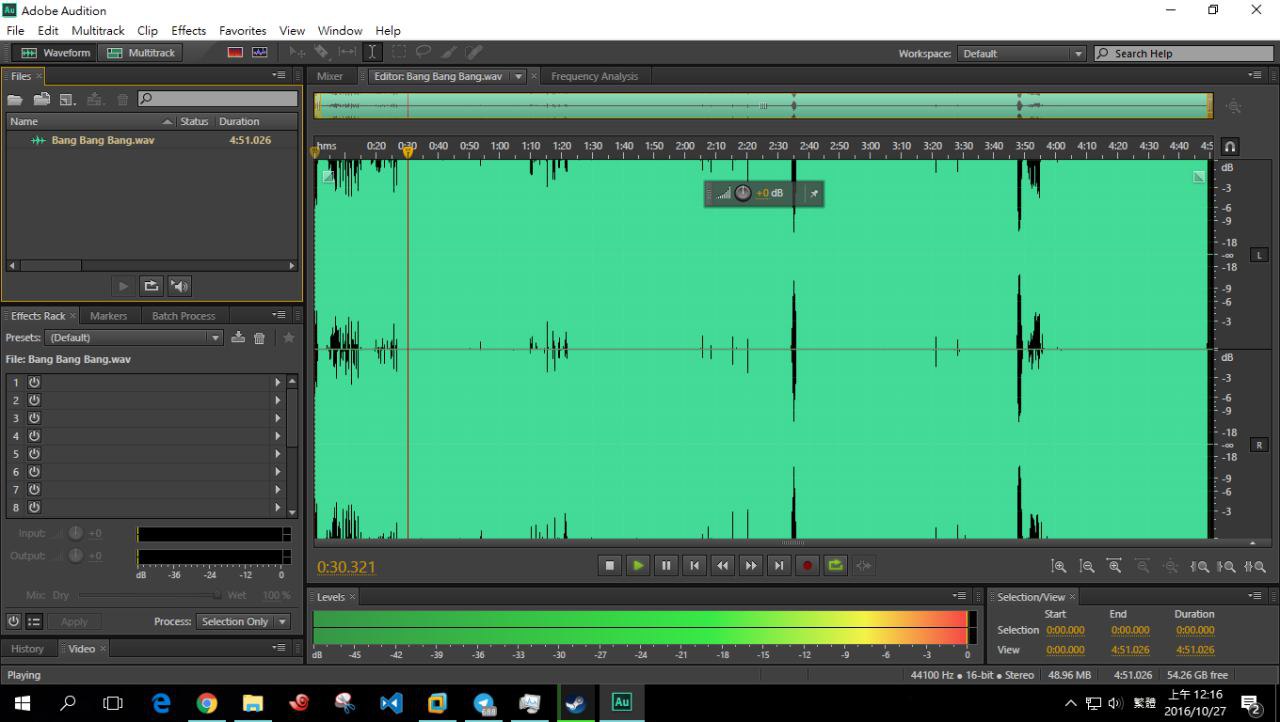Open the Effects menu
Viewport: 1280px width, 722px height.
(188, 30)
